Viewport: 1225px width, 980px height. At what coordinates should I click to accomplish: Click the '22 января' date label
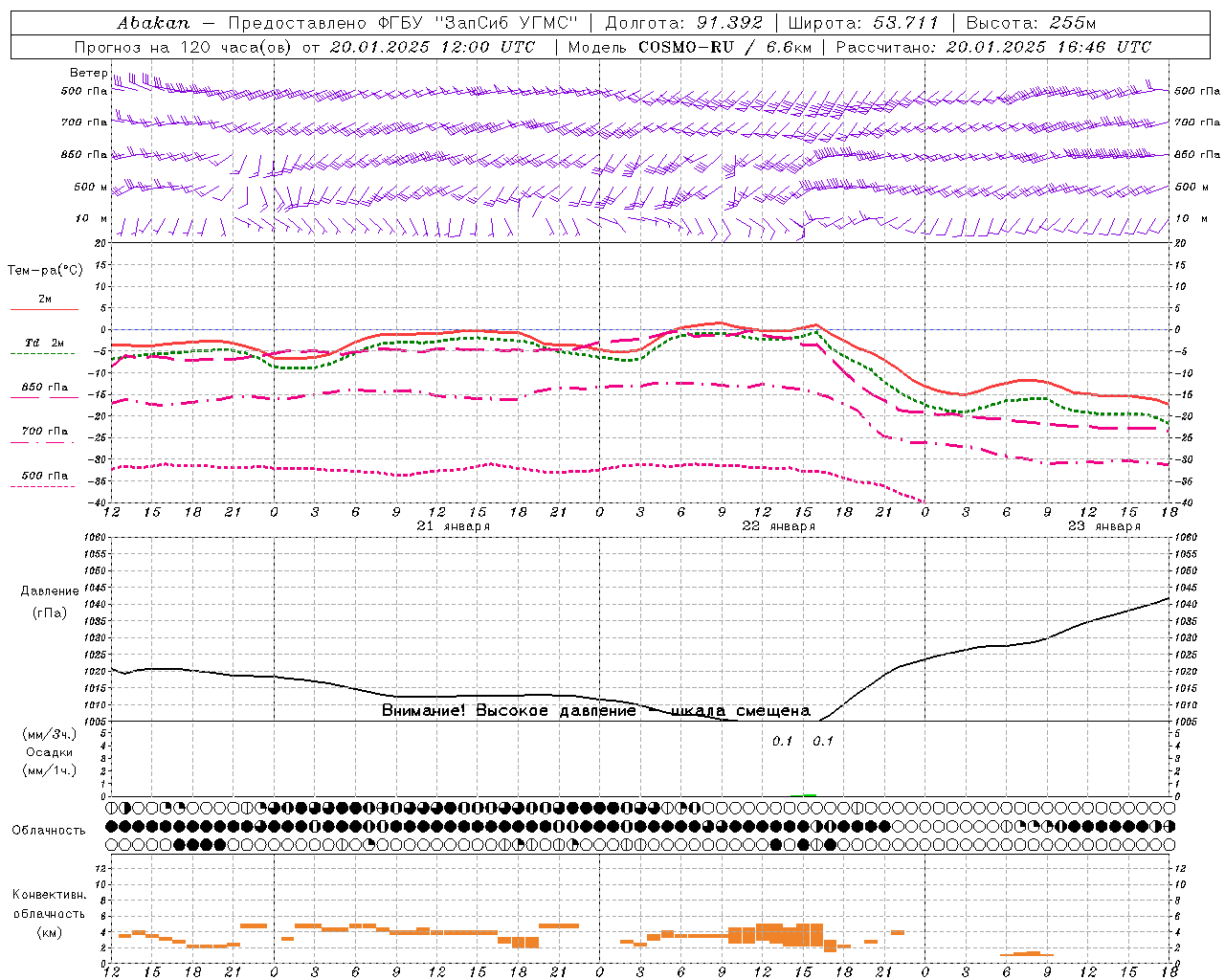click(779, 526)
